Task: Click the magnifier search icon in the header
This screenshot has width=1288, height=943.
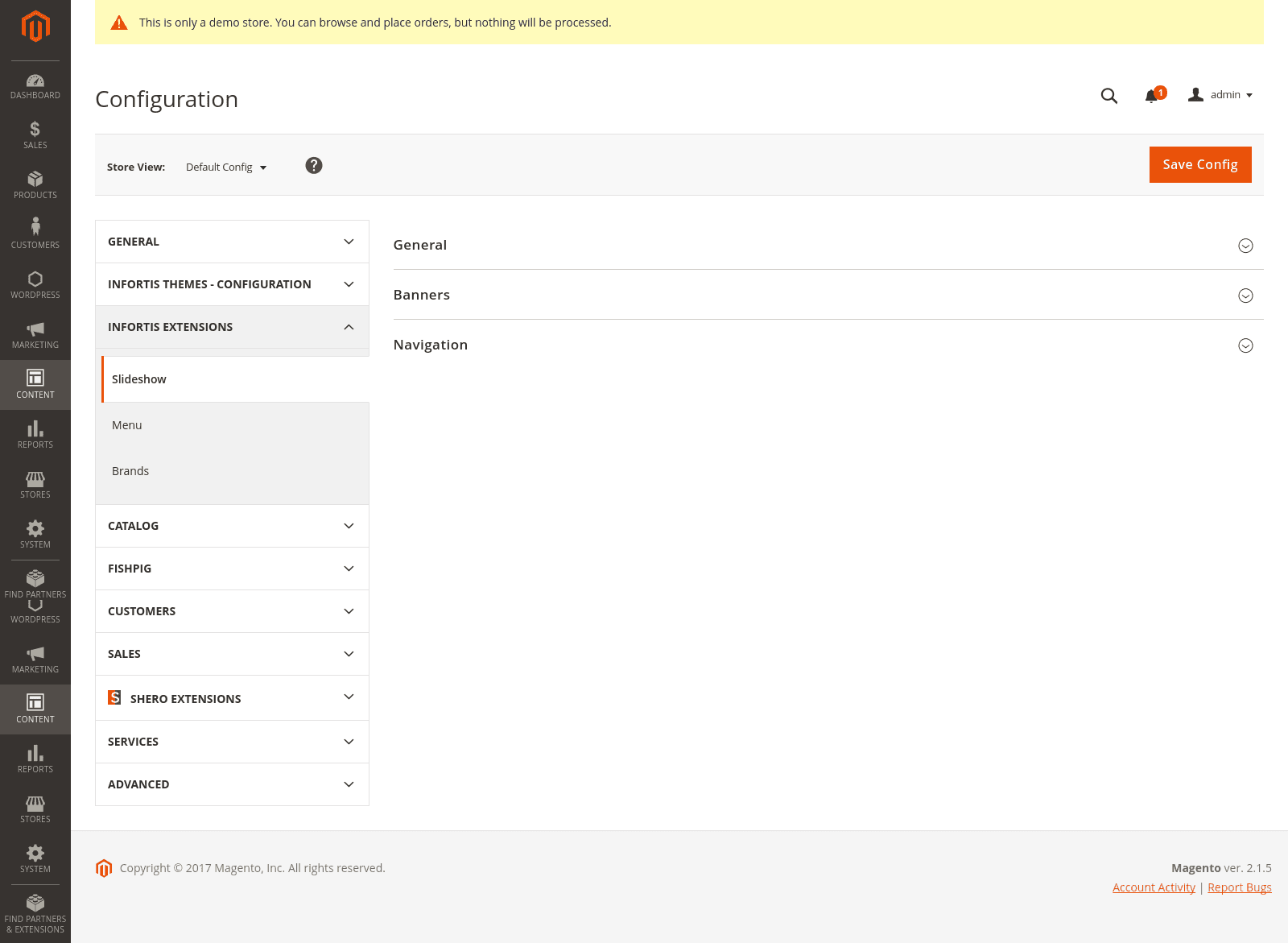Action: click(1109, 96)
